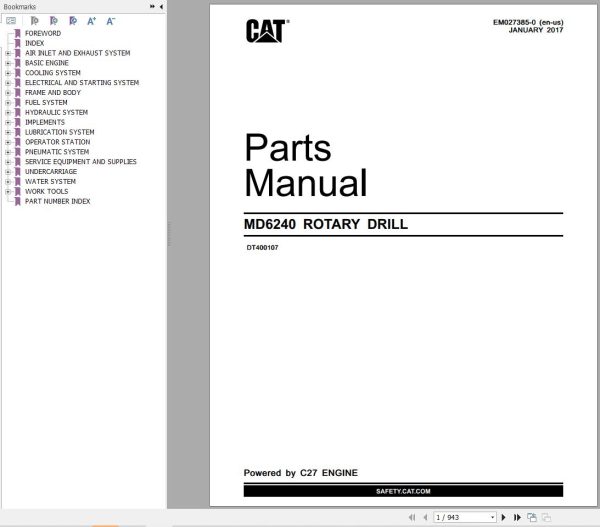The height and width of the screenshot is (527, 600).
Task: Click the previous view icon in navigation bar
Action: pos(532,517)
